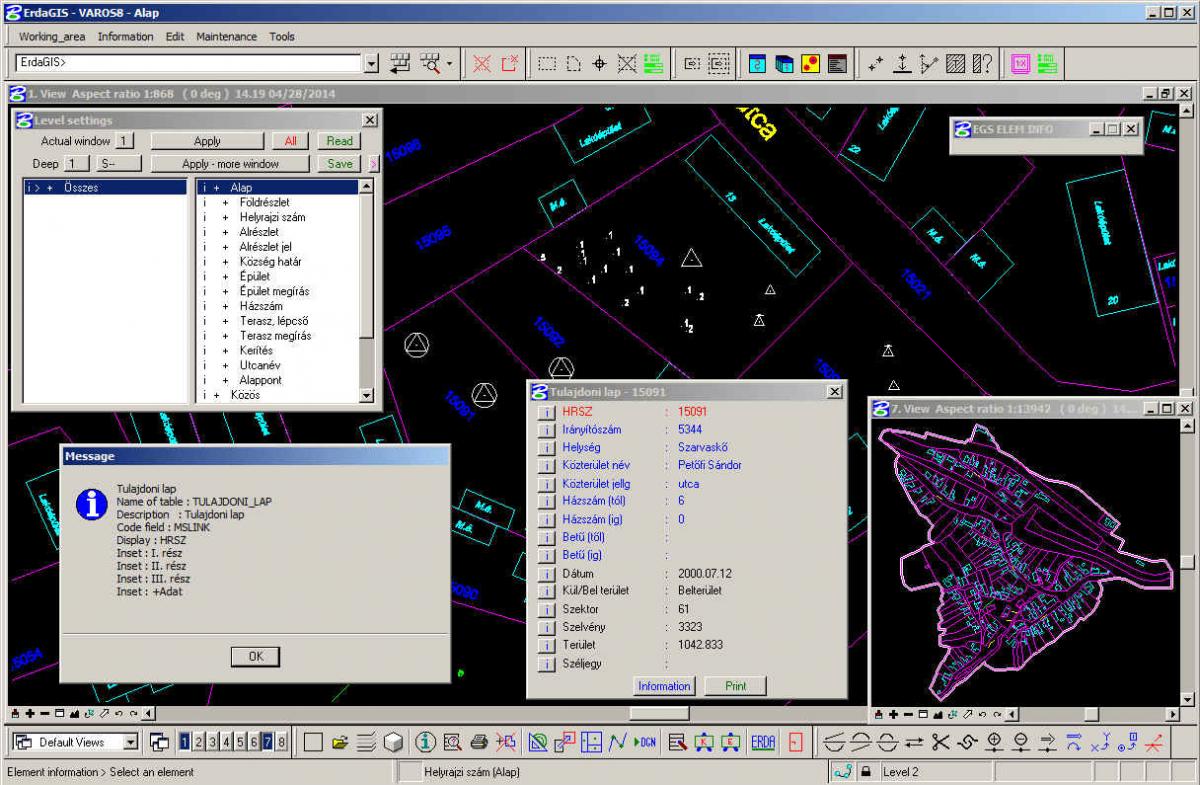
Task: Toggle view number 2 button
Action: (x=199, y=742)
